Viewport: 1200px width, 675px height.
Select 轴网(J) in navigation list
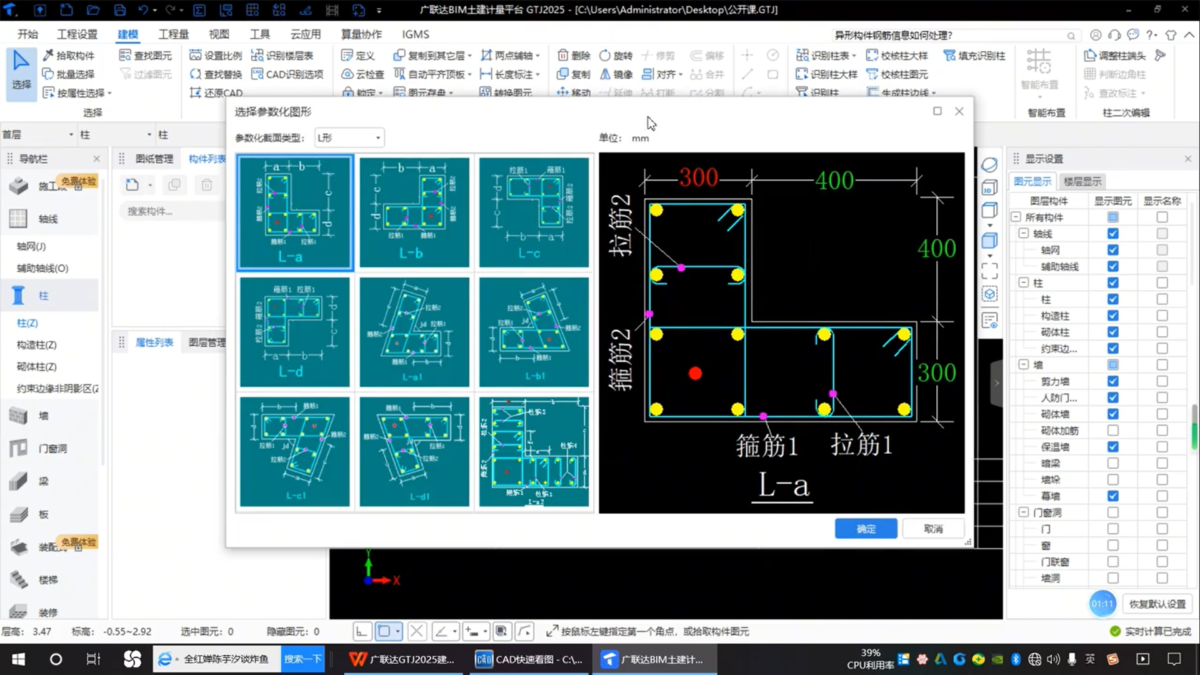click(31, 246)
